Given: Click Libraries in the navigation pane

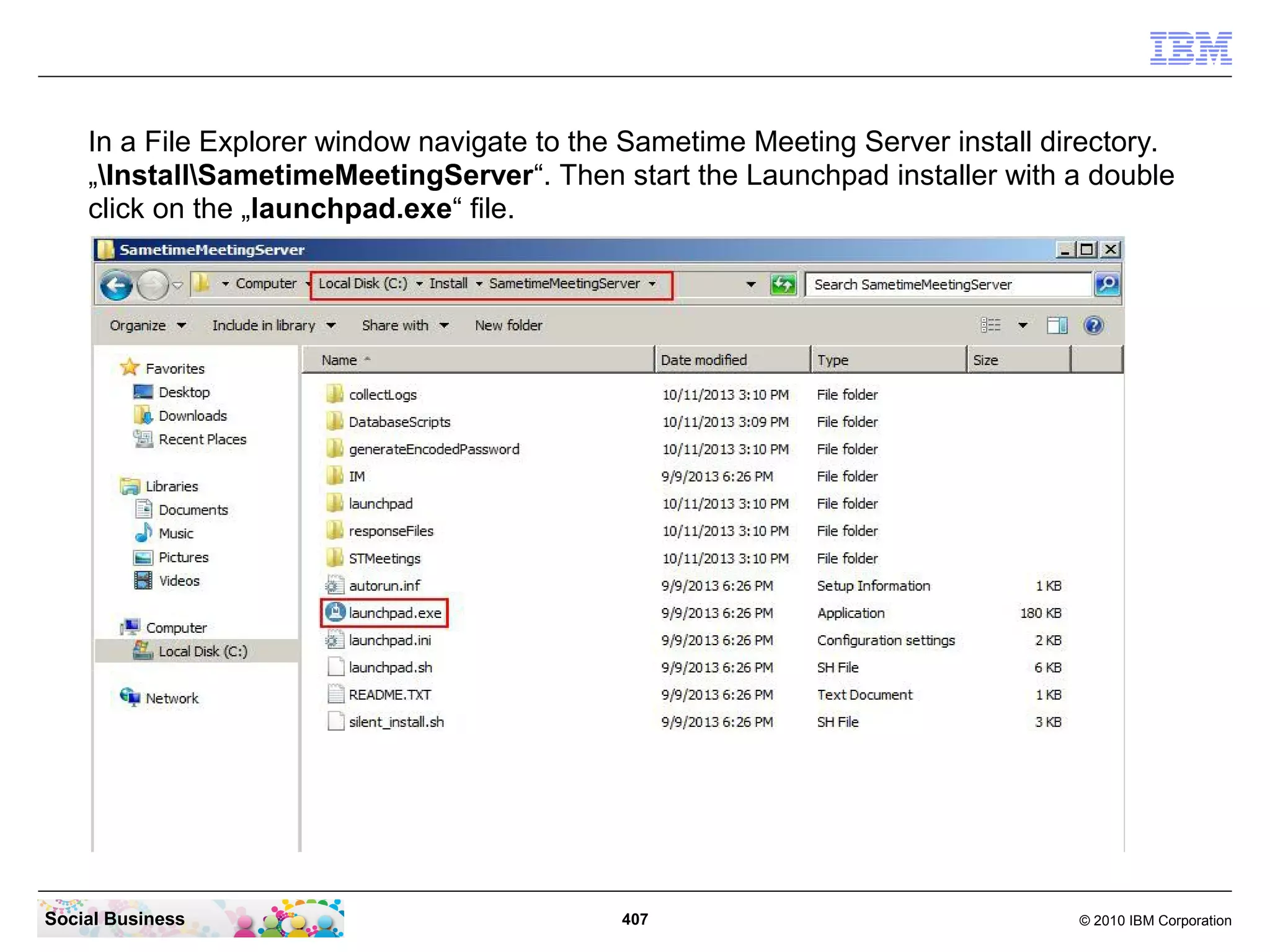Looking at the screenshot, I should click(171, 487).
